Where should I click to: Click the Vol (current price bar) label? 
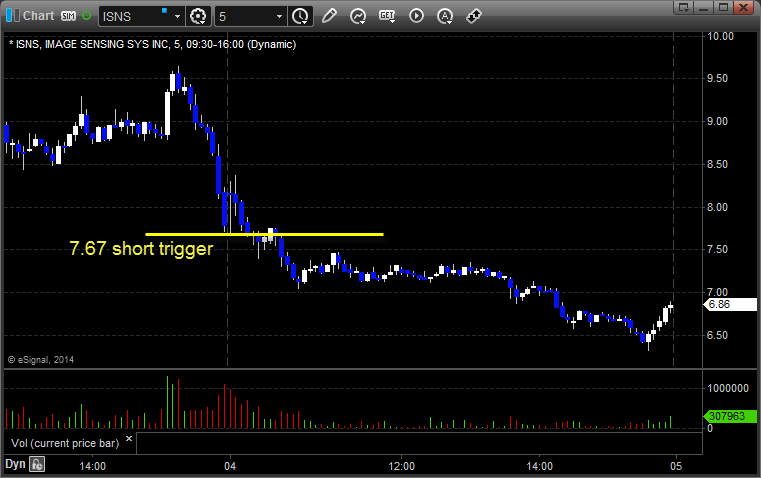click(65, 443)
